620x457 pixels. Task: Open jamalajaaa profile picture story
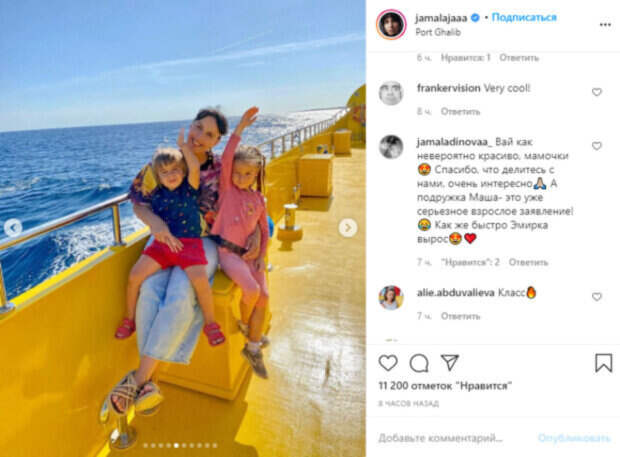pyautogui.click(x=391, y=25)
